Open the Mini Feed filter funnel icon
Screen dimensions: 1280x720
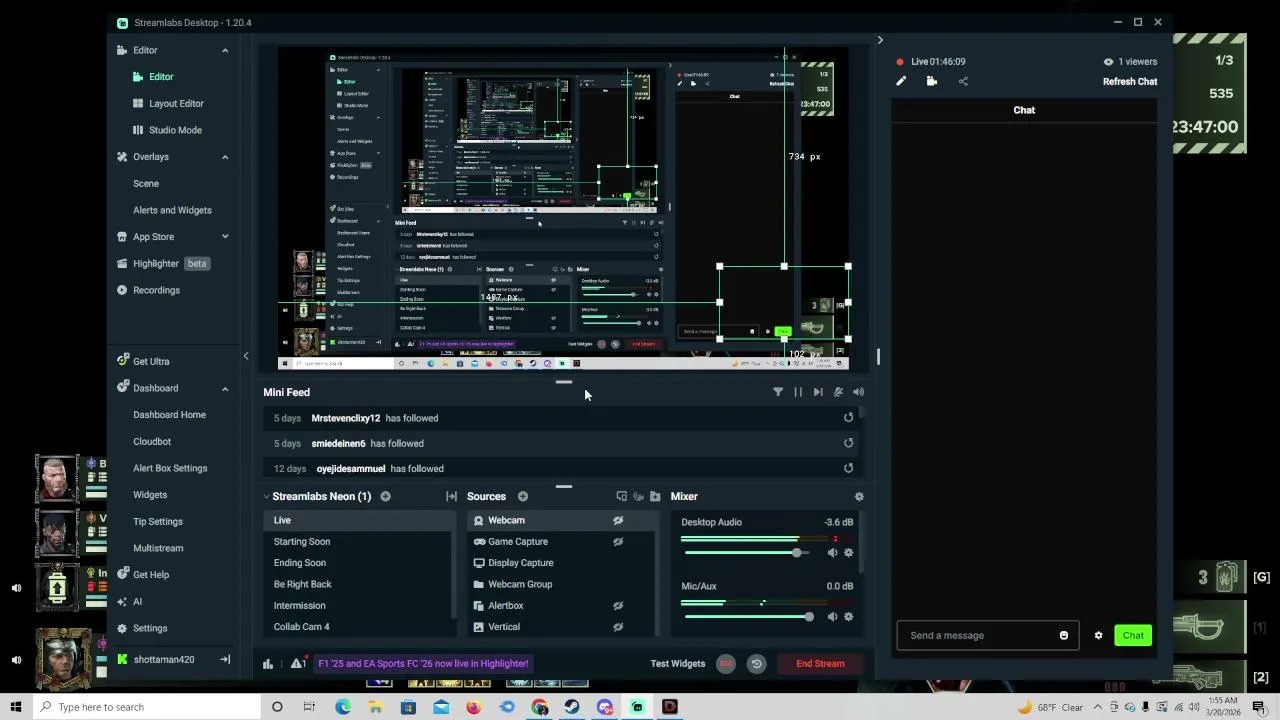[778, 392]
